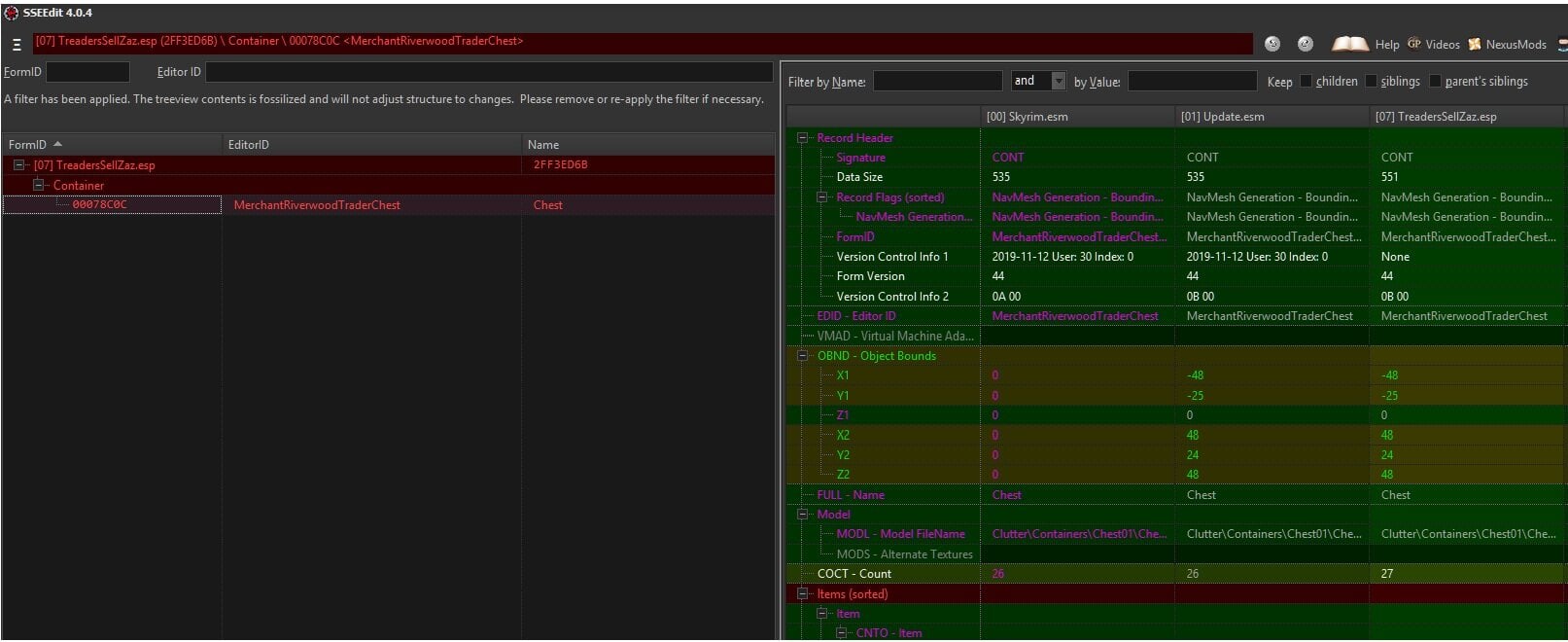Click the 'None' version control value
The height and width of the screenshot is (642, 1568).
(x=1395, y=257)
